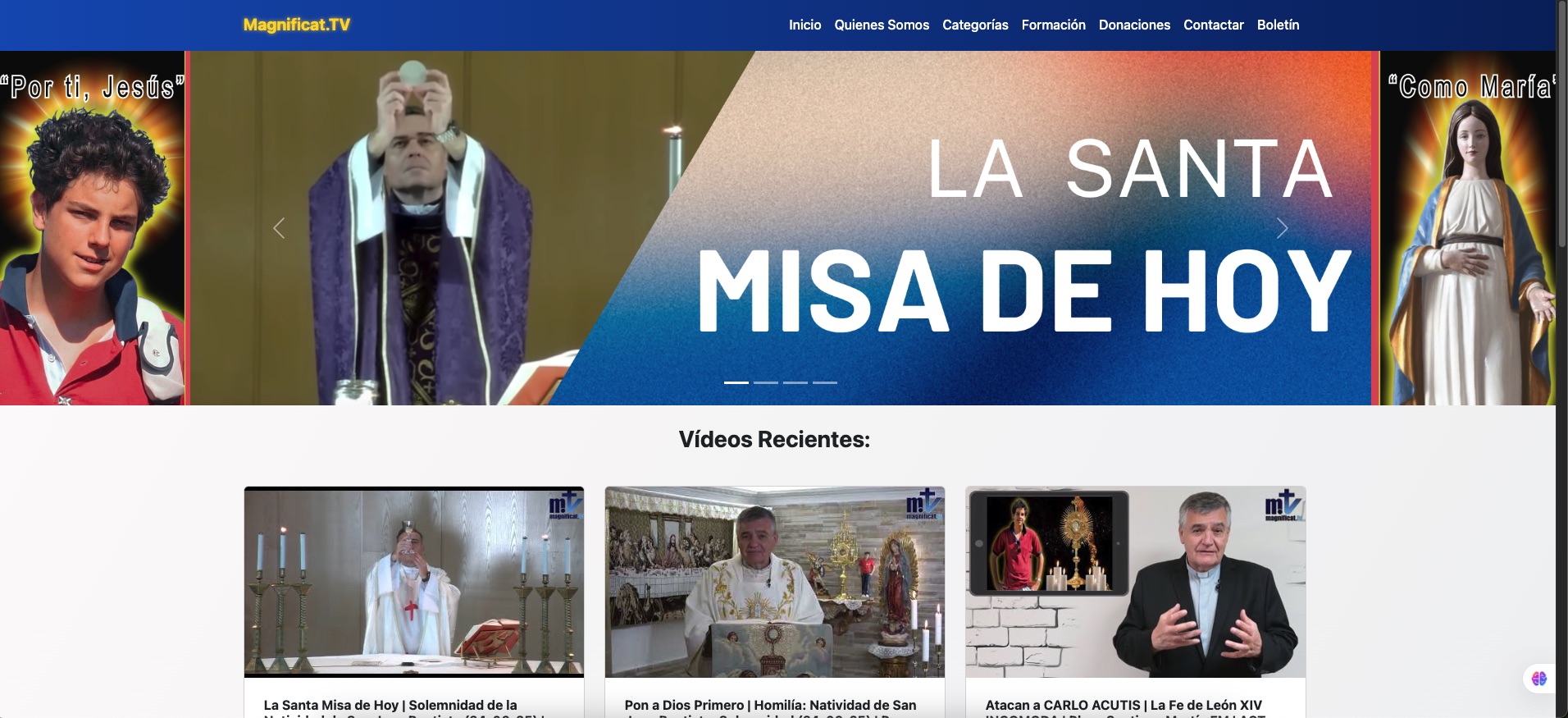The height and width of the screenshot is (718, 1568).
Task: Select the fourth carousel indicator
Action: coord(825,382)
